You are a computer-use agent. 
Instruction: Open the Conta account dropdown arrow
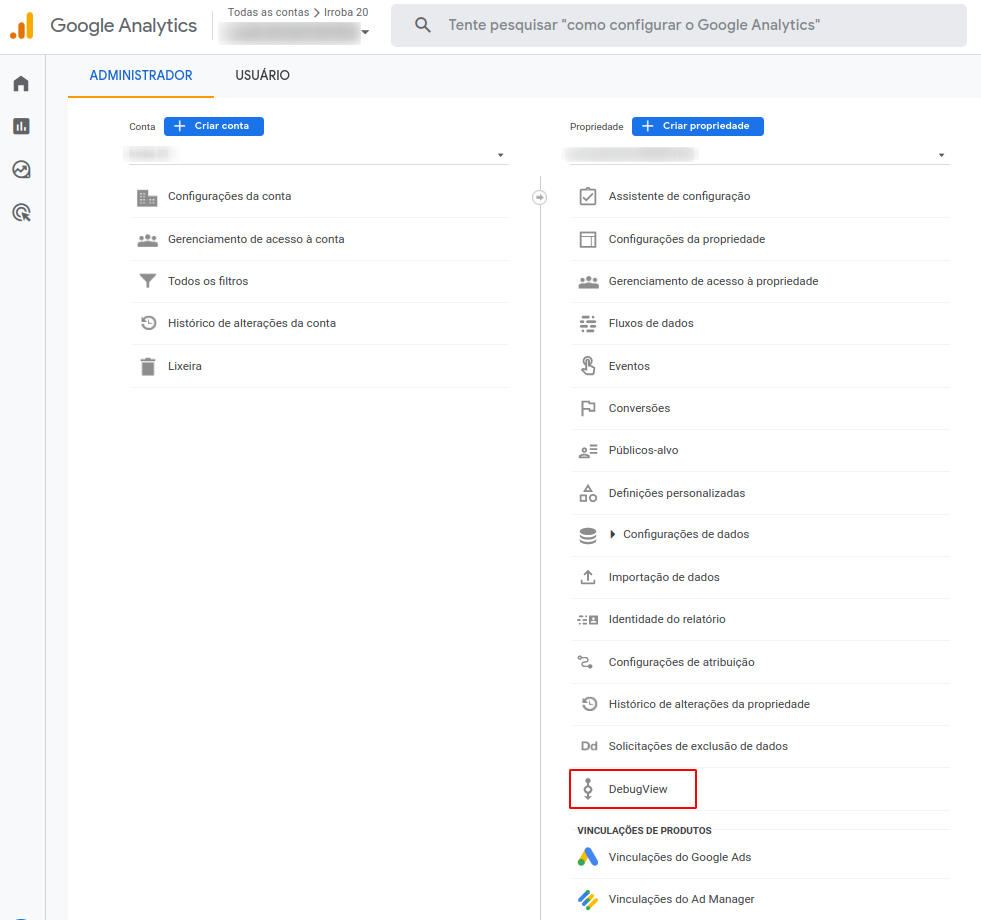tap(501, 155)
